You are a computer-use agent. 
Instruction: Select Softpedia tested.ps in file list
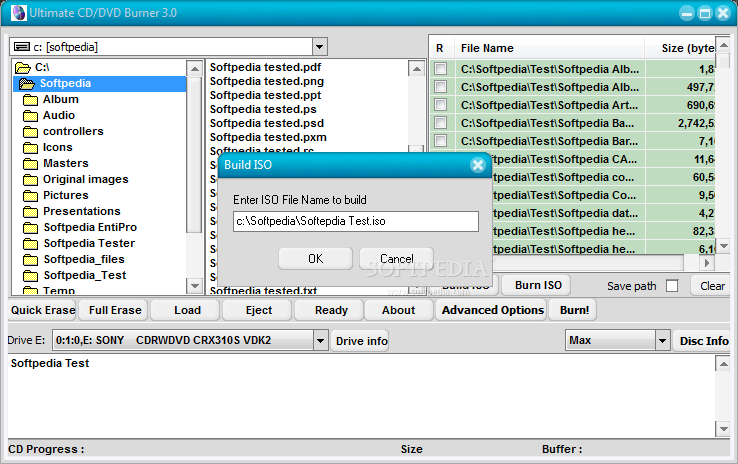[263, 109]
